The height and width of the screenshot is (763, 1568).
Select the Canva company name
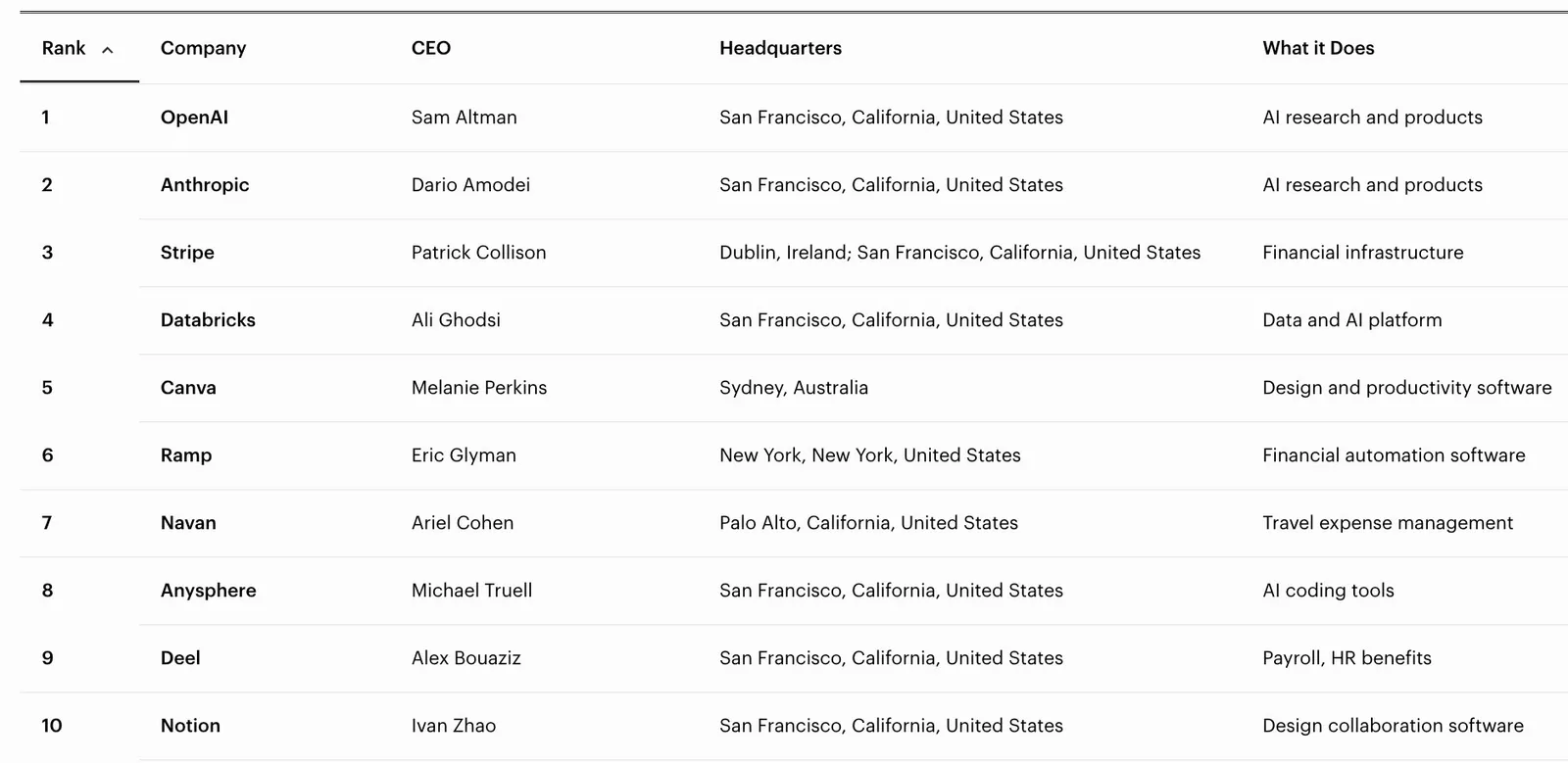click(188, 388)
